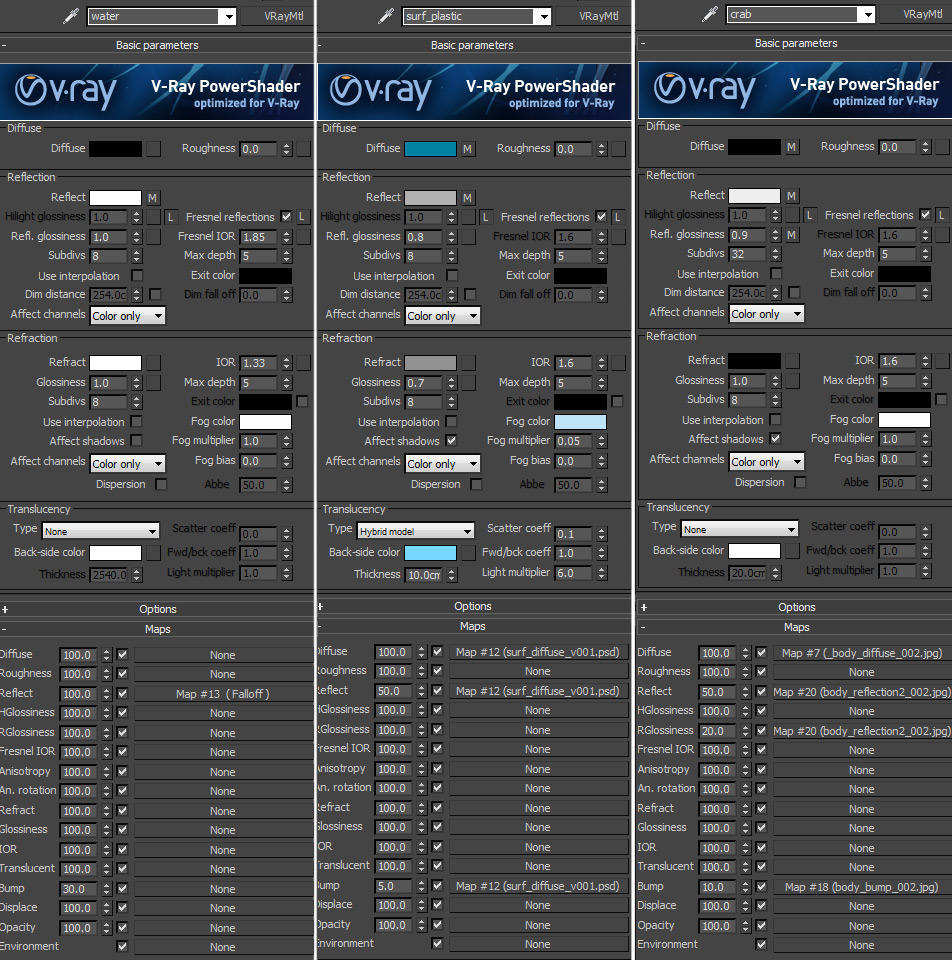This screenshot has height=960, width=952.
Task: Toggle surf_plastic Fresnel lock L button
Action: pos(618,217)
